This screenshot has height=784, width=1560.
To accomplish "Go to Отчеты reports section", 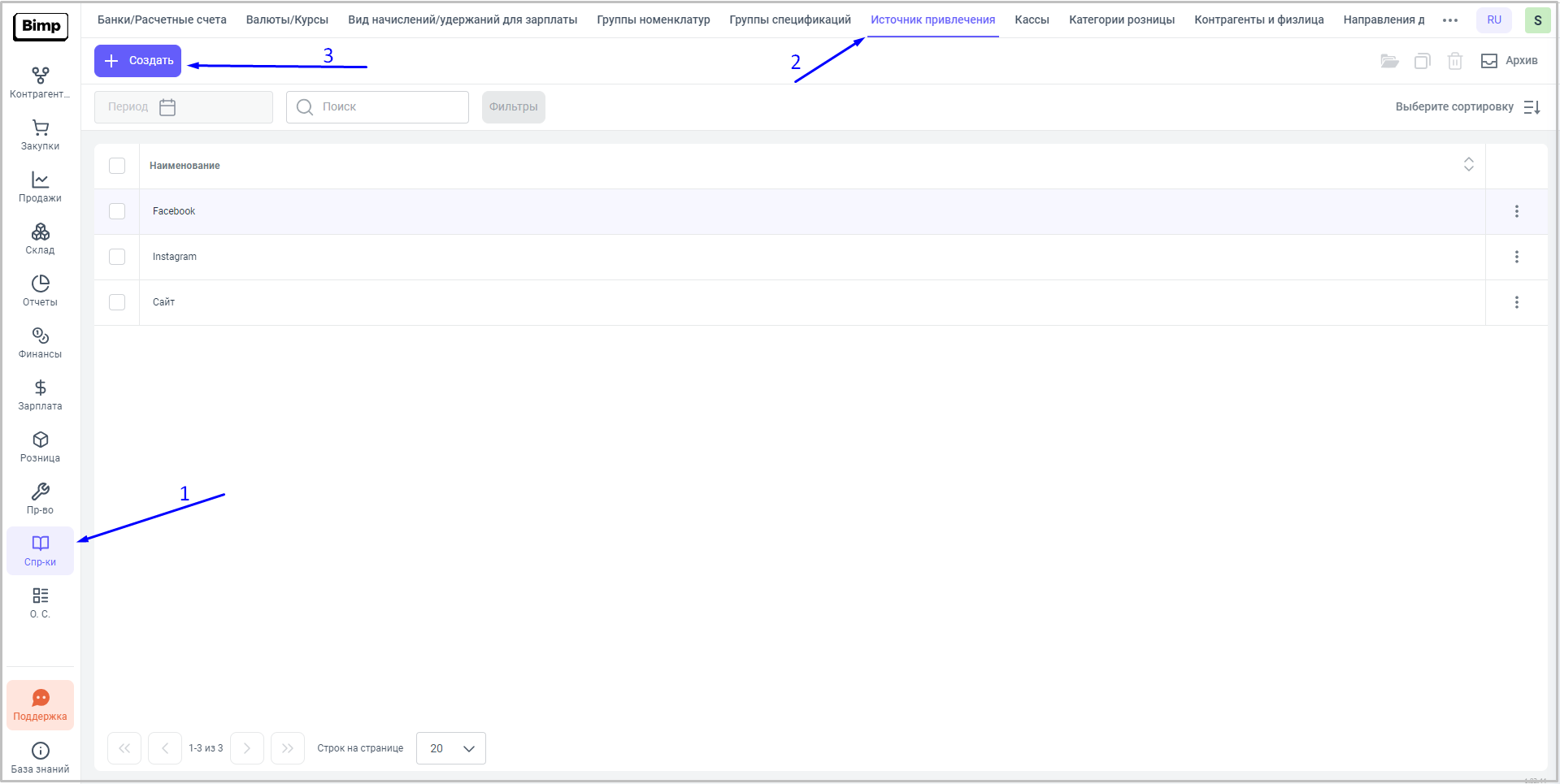I will tap(40, 291).
